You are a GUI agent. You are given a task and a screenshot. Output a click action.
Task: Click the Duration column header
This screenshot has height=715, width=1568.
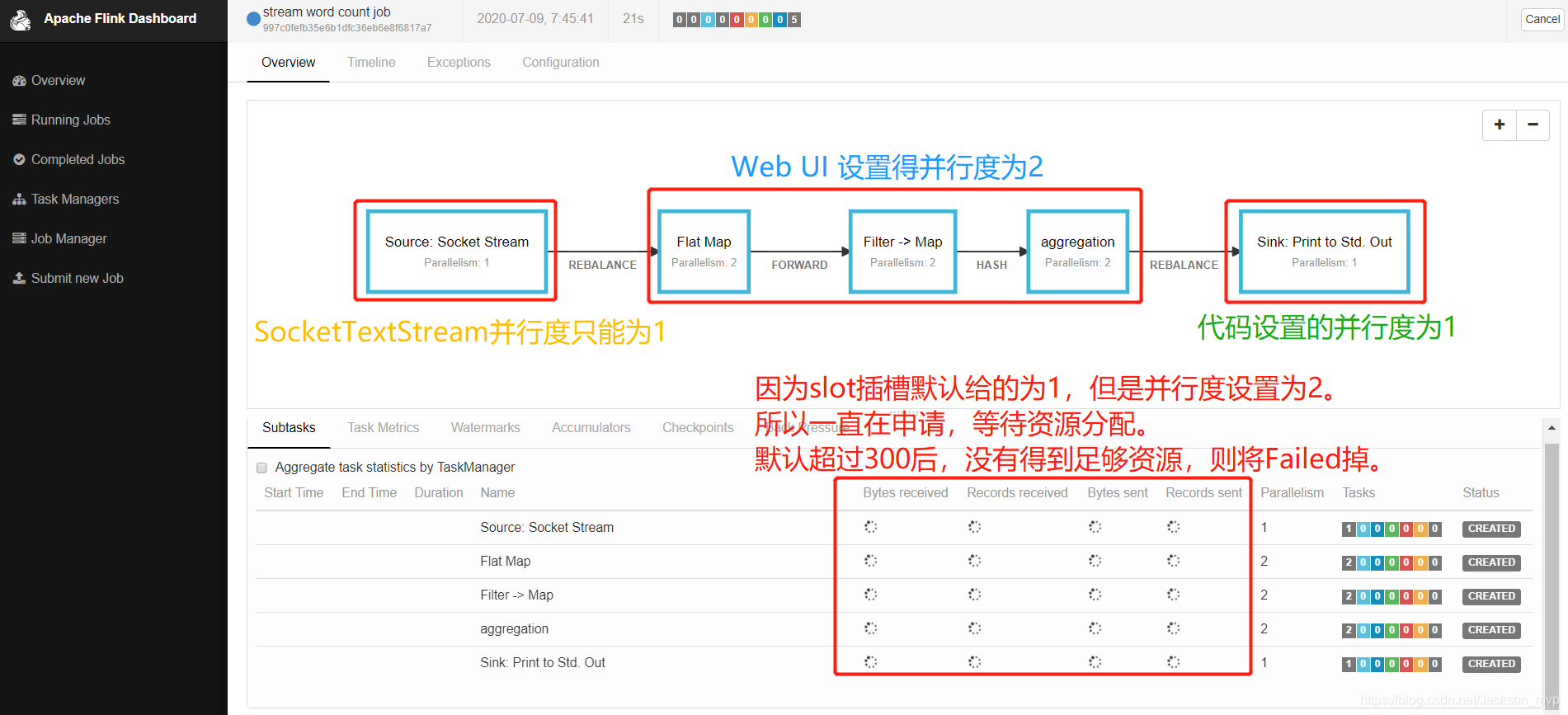click(439, 493)
